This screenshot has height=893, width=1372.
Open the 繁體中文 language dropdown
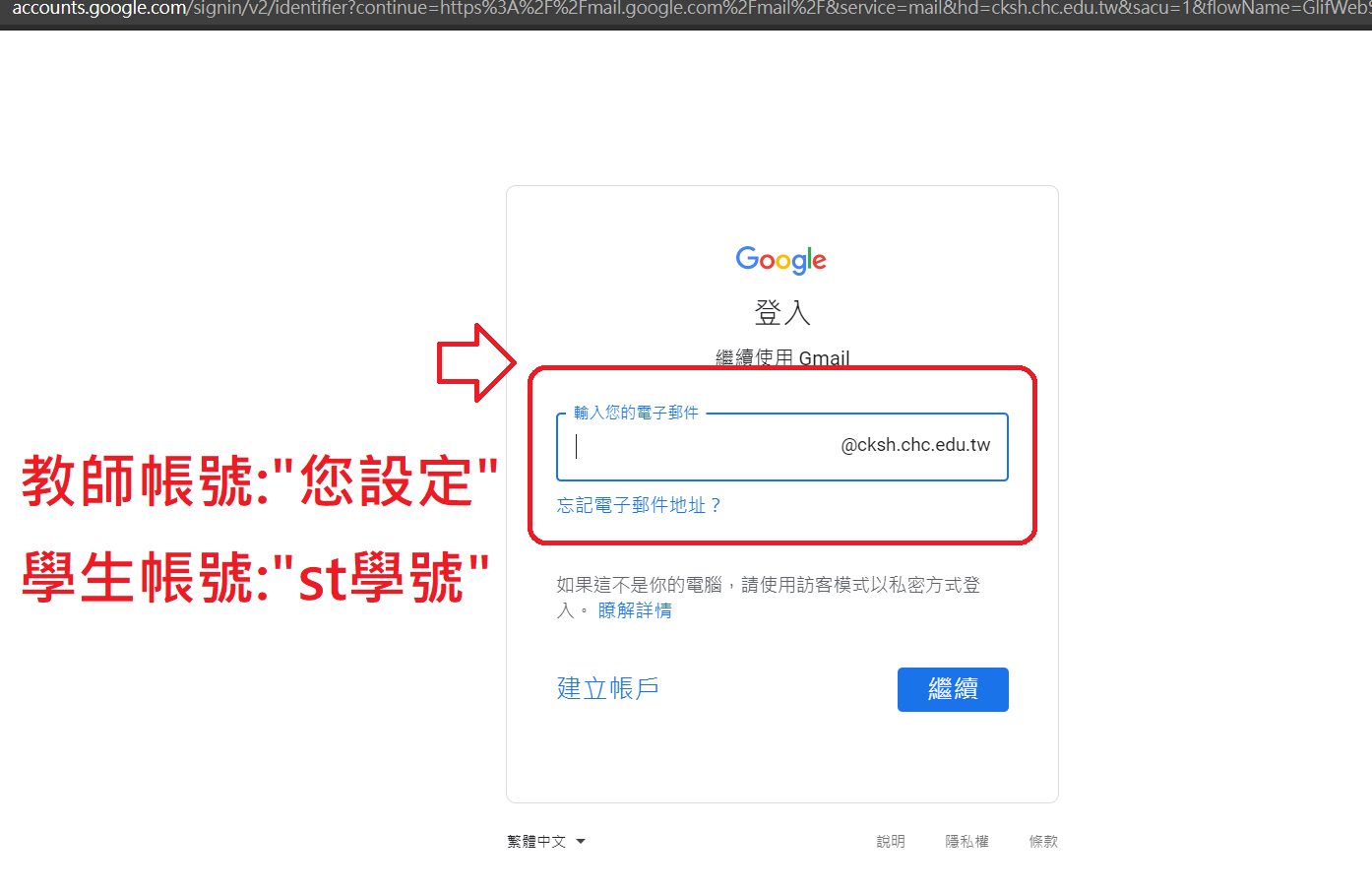point(546,842)
